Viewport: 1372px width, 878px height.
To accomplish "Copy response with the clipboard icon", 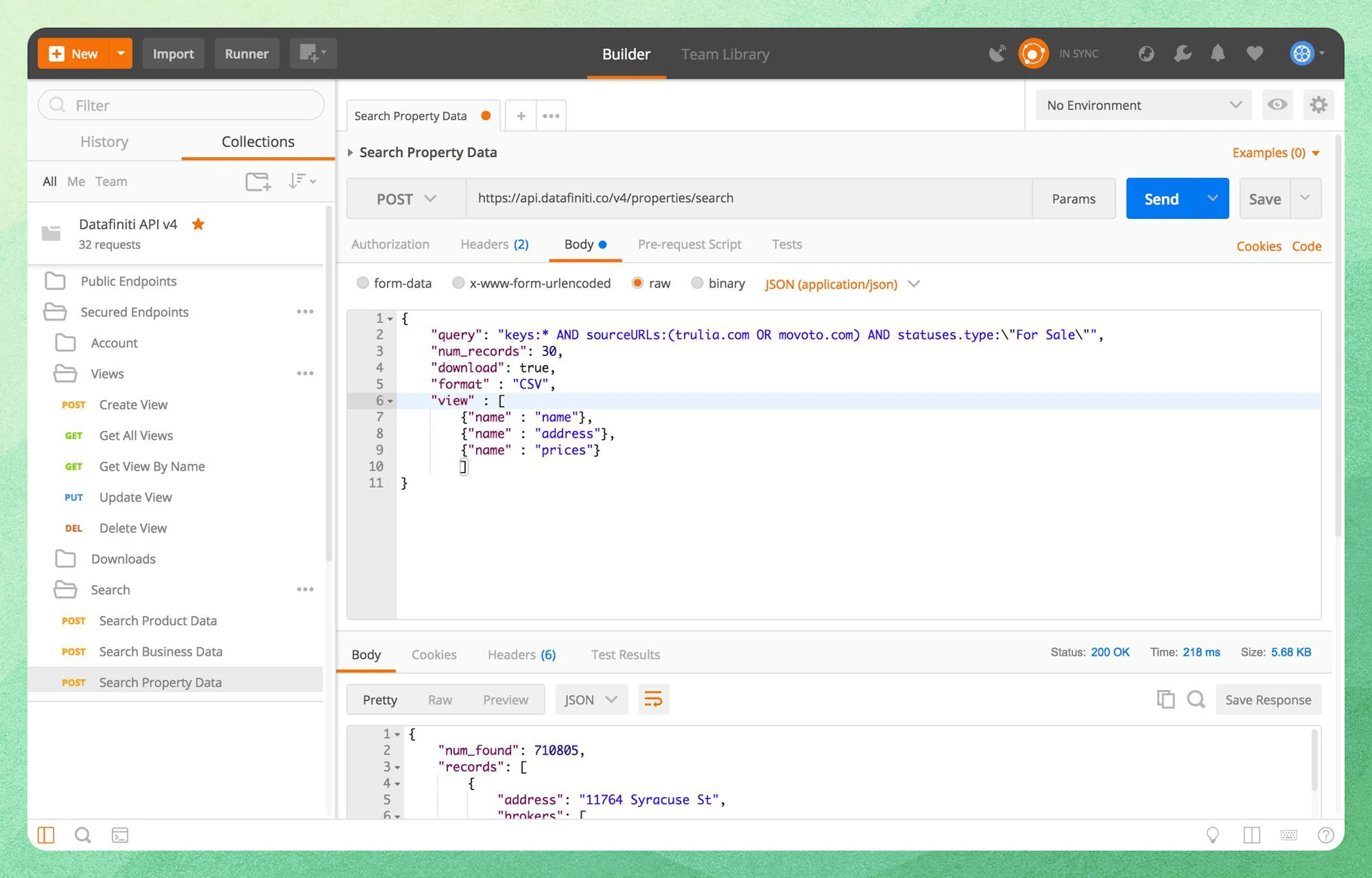I will (x=1165, y=699).
